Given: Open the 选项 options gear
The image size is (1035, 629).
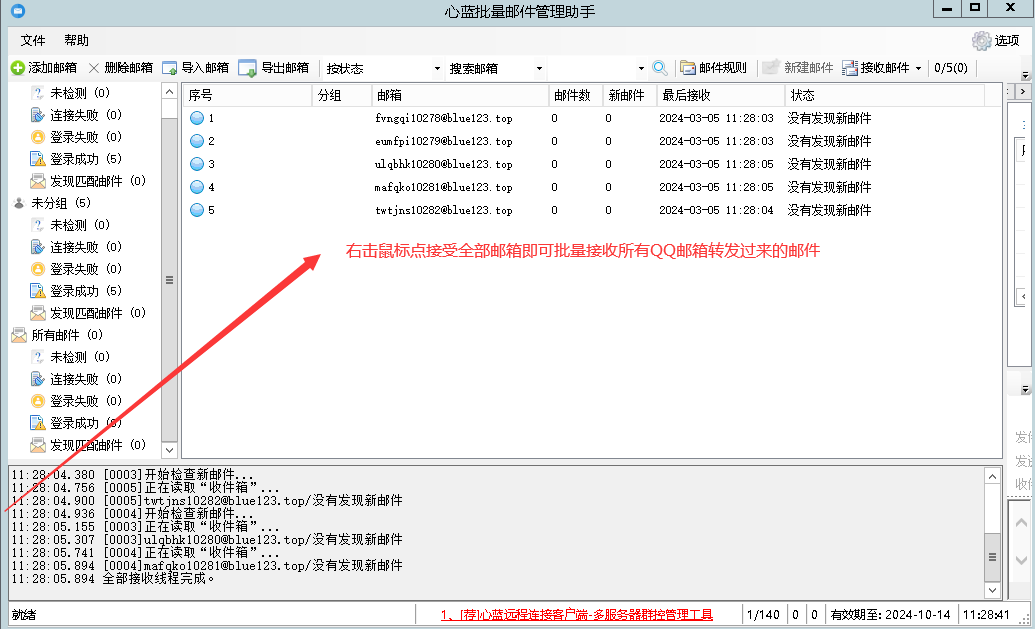Looking at the screenshot, I should 982,41.
